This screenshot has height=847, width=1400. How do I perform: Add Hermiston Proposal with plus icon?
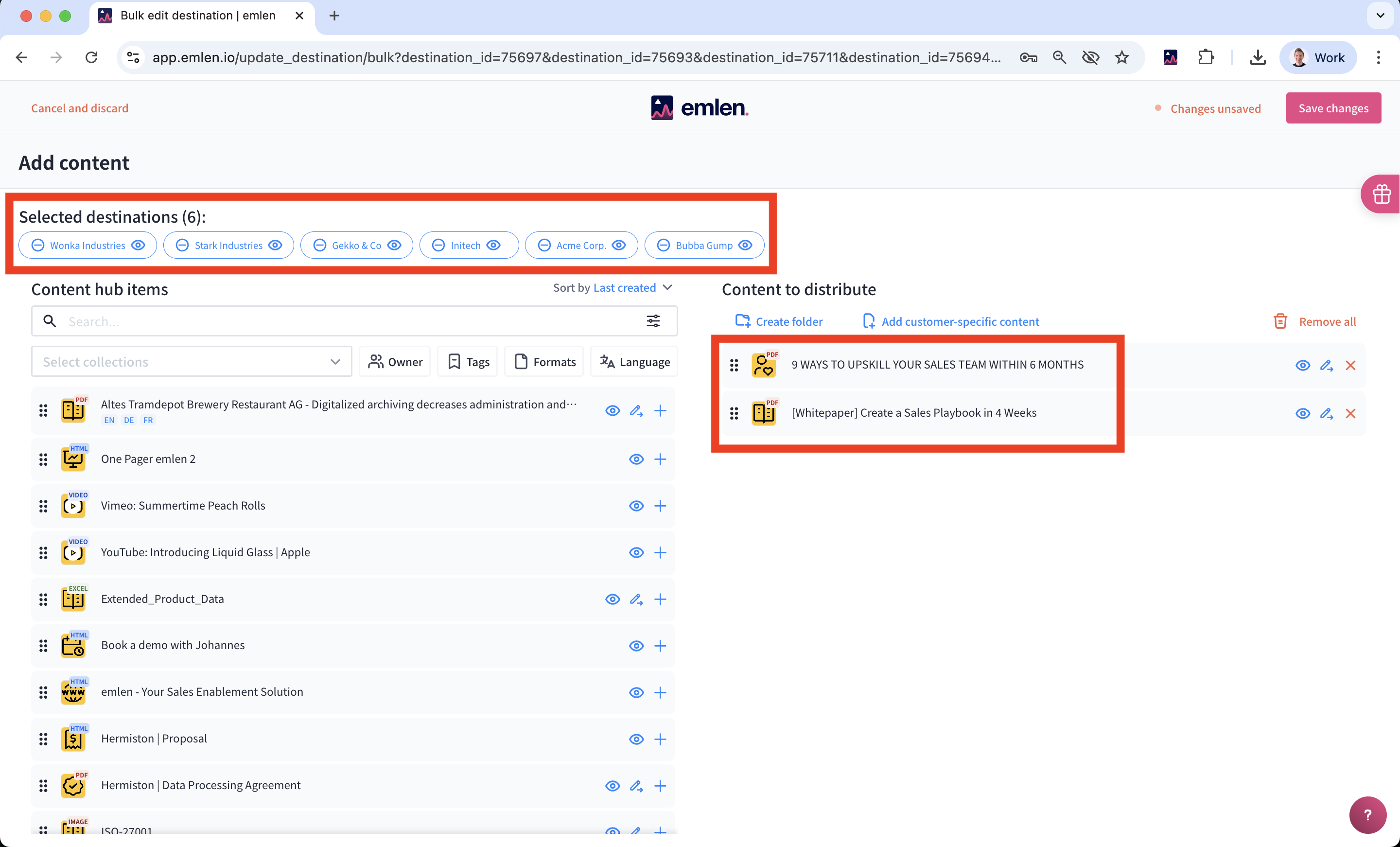click(660, 739)
